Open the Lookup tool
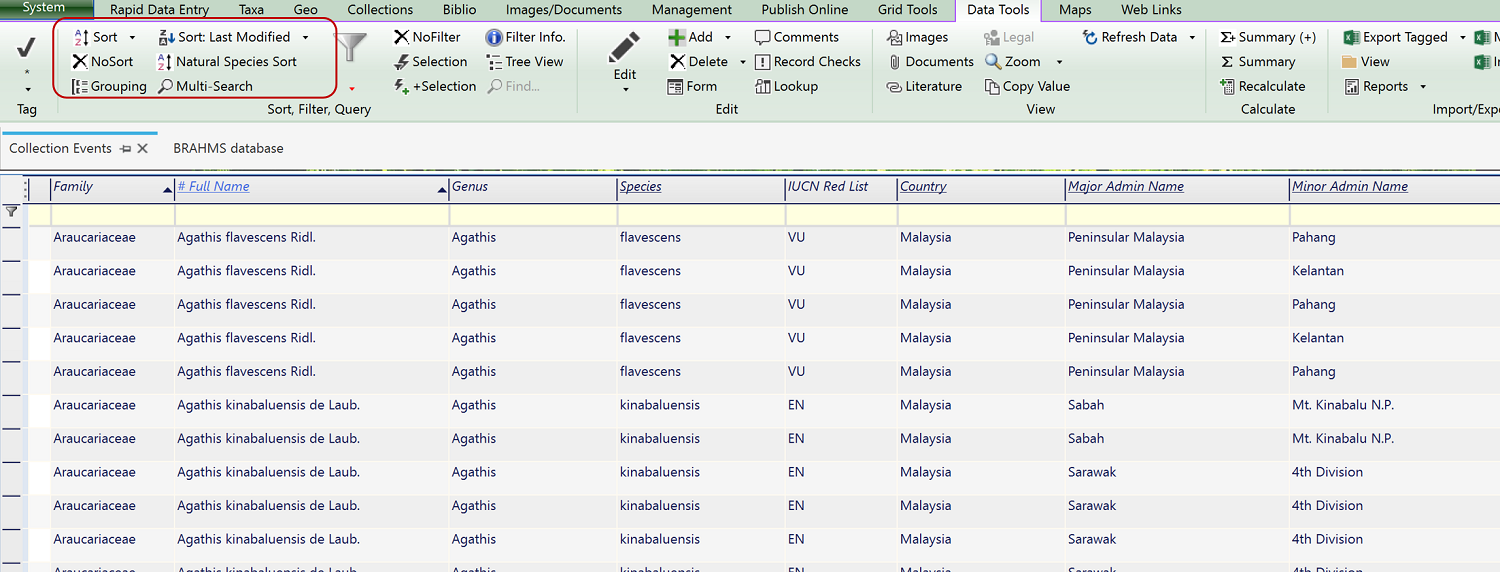Image resolution: width=1500 pixels, height=572 pixels. pos(787,86)
